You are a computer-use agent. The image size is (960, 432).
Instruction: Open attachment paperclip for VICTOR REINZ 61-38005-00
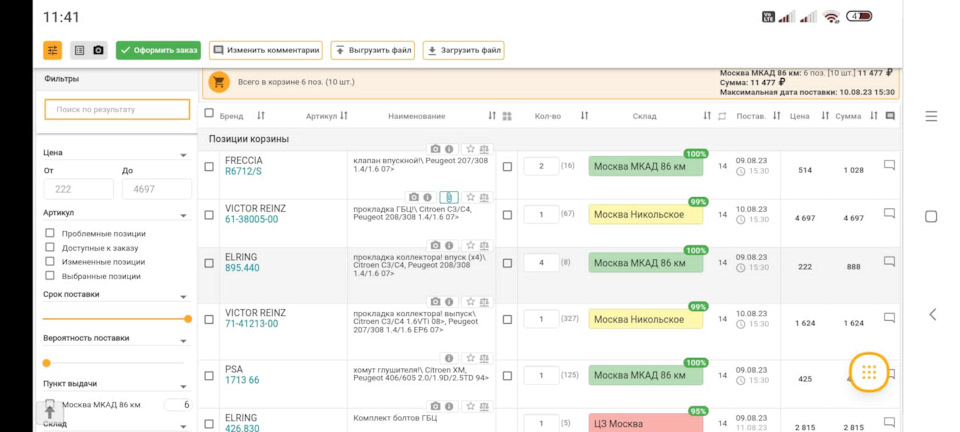click(x=448, y=197)
